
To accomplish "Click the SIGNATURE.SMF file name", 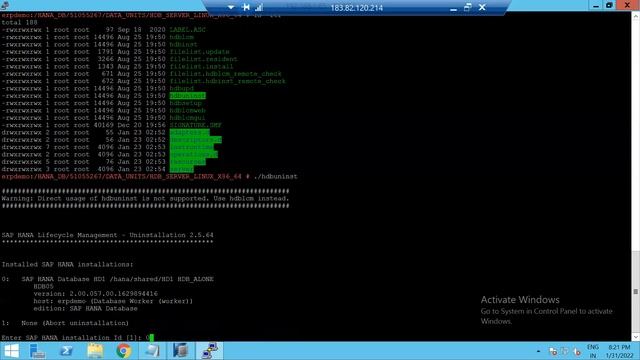I will [x=196, y=125].
